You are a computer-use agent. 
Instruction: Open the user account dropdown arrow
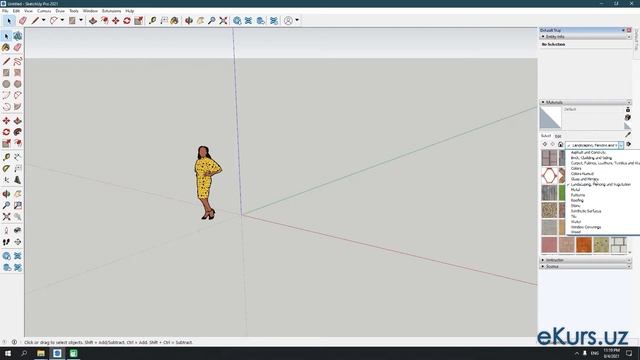click(297, 20)
